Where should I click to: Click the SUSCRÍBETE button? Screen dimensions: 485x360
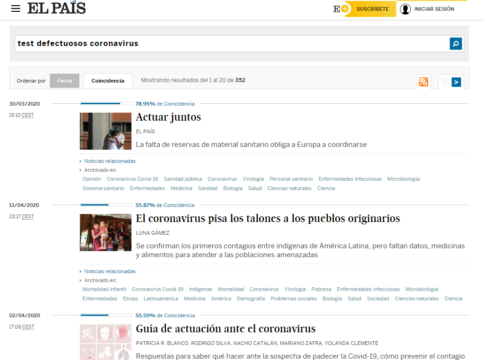(373, 9)
